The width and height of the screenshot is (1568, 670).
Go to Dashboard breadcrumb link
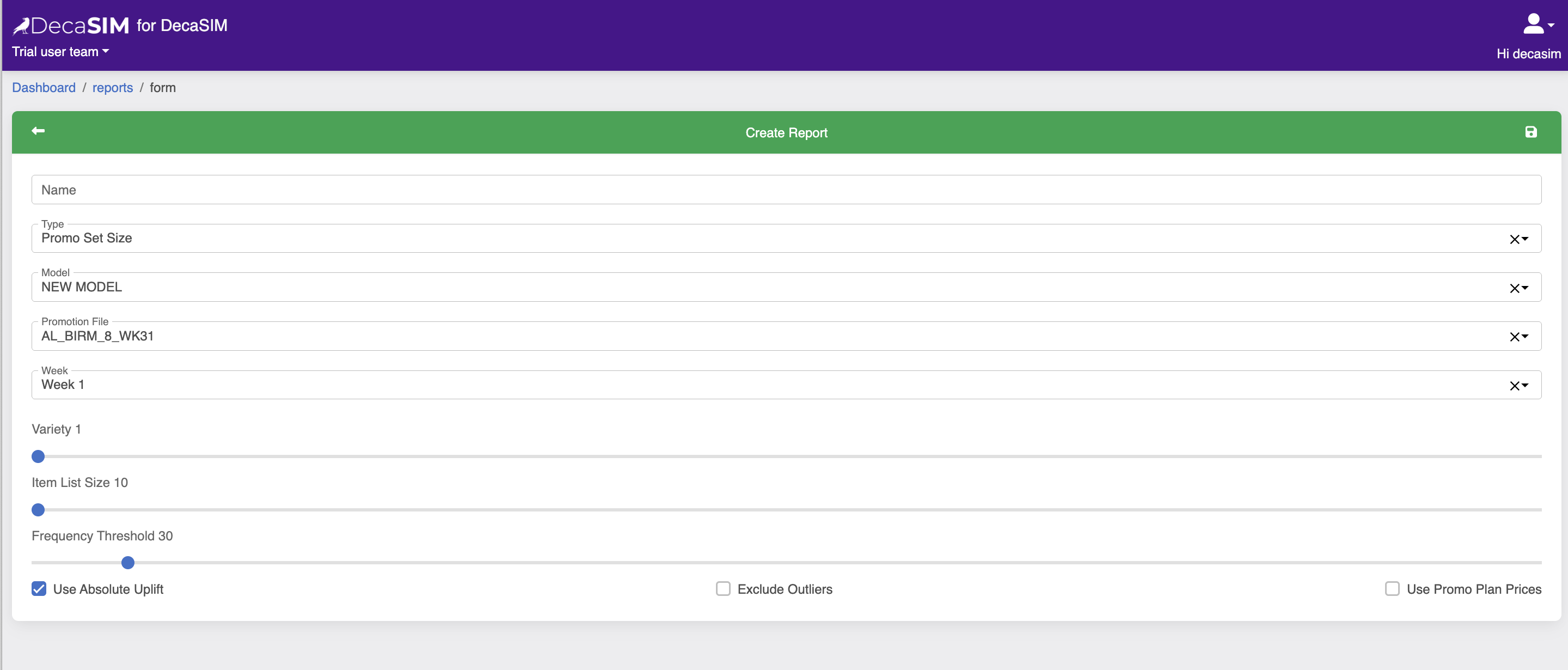[44, 88]
